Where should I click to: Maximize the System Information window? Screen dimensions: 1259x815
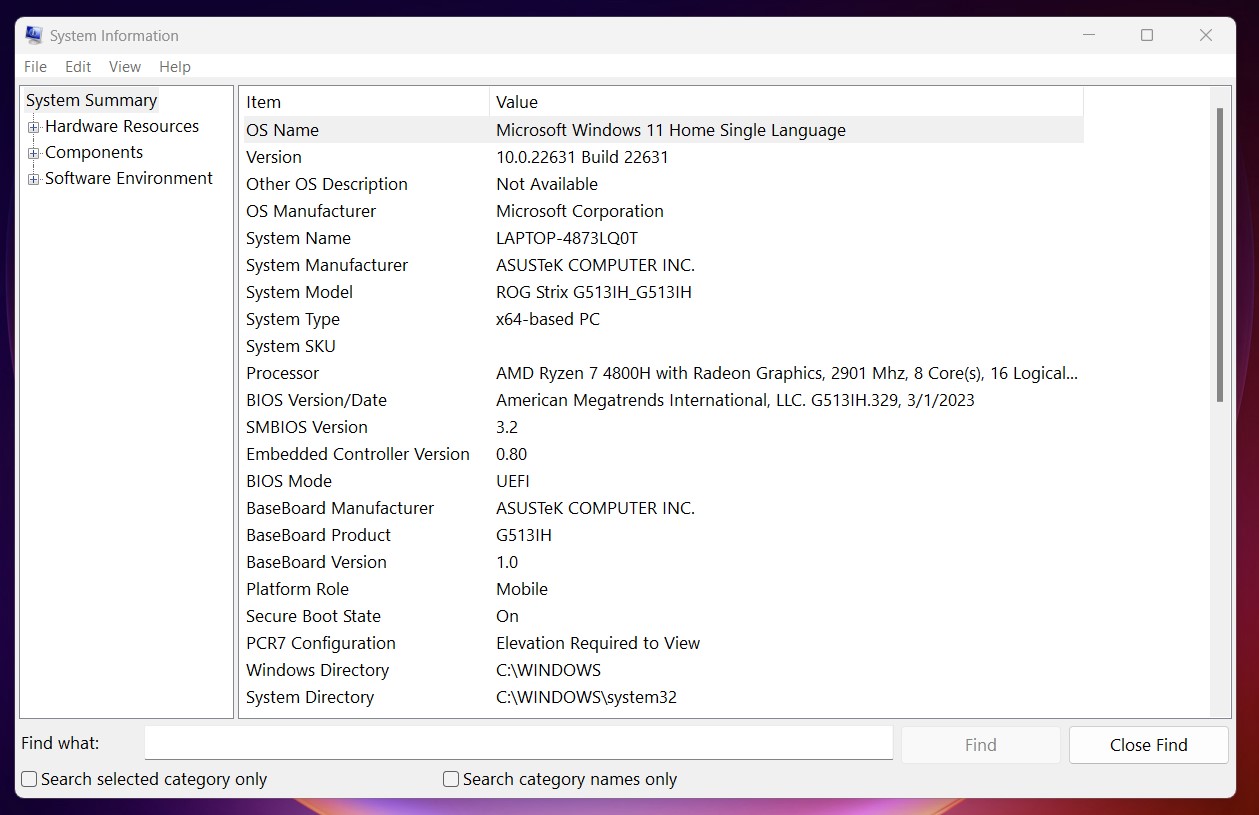pos(1147,35)
